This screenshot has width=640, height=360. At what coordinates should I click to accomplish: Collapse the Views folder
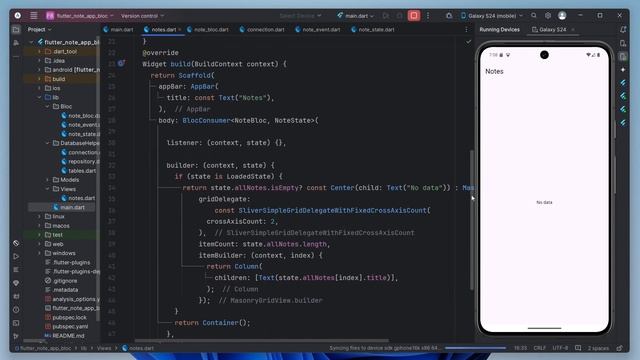click(x=47, y=189)
